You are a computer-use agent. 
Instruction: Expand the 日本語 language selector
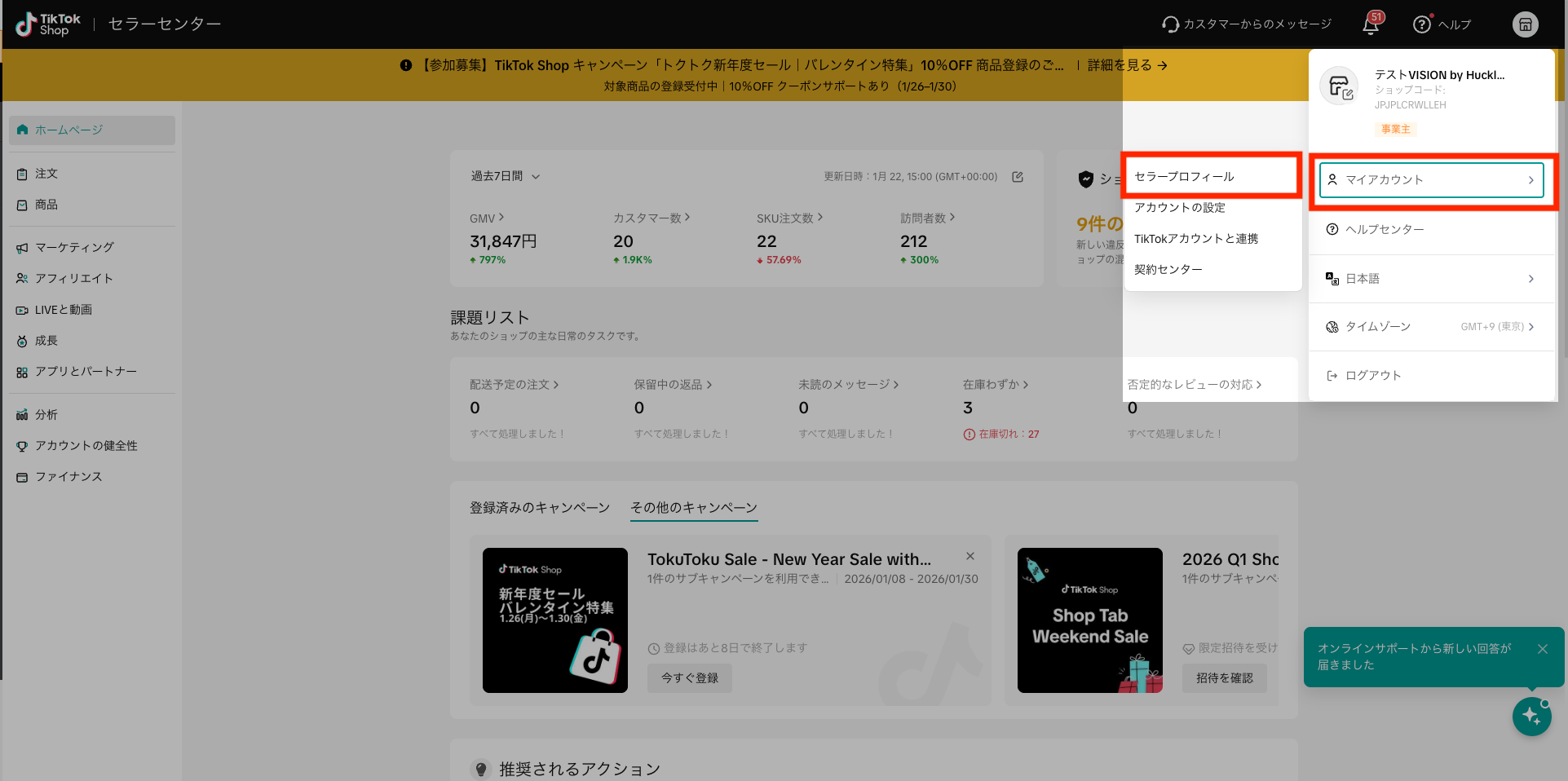coord(1432,279)
